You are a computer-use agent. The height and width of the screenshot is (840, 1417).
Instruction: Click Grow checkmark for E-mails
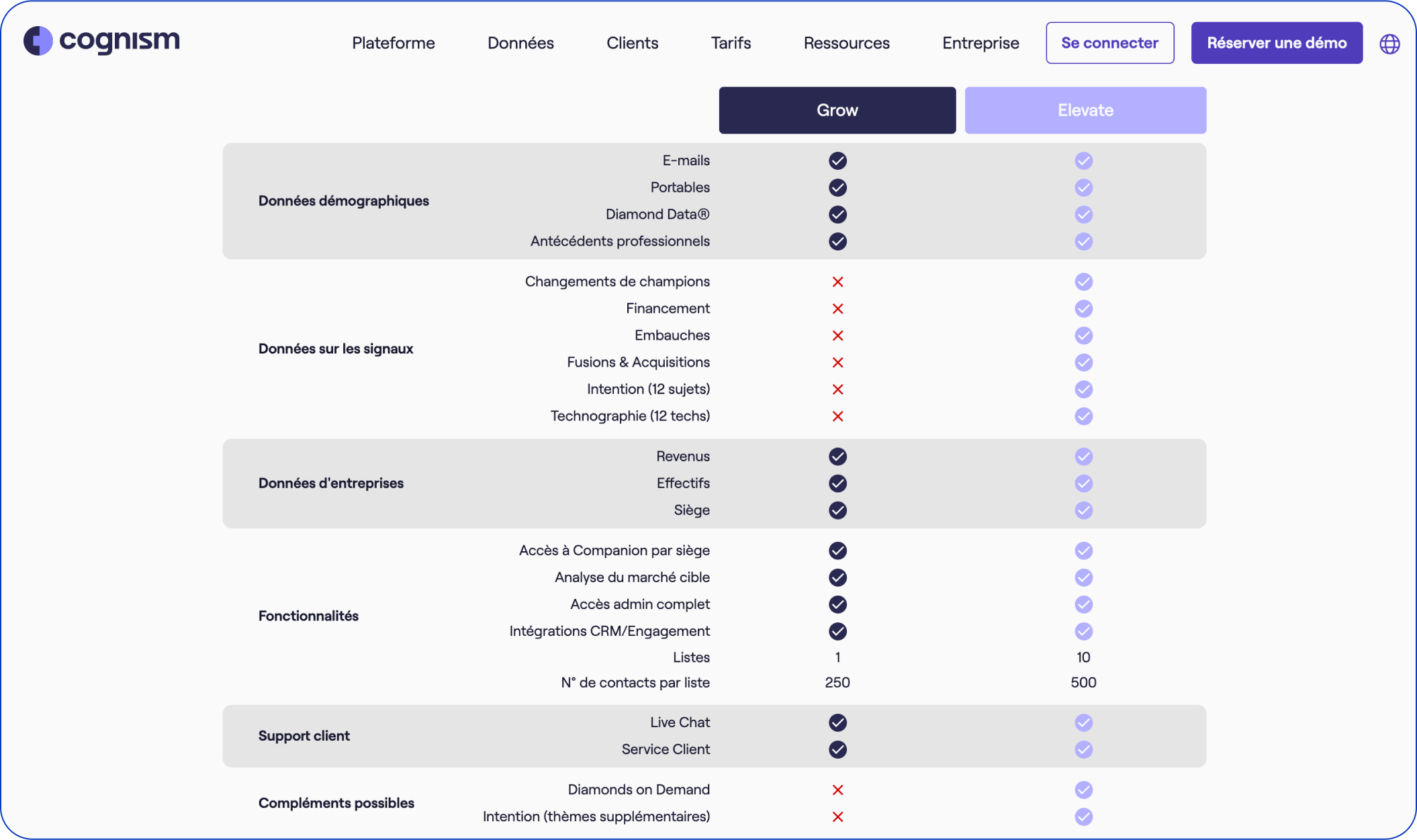[837, 160]
